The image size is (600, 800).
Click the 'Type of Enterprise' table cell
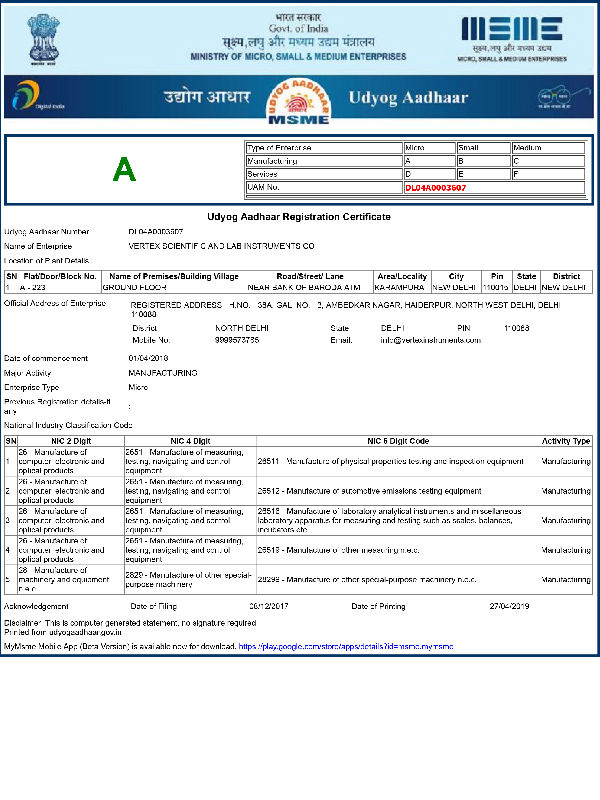(324, 147)
